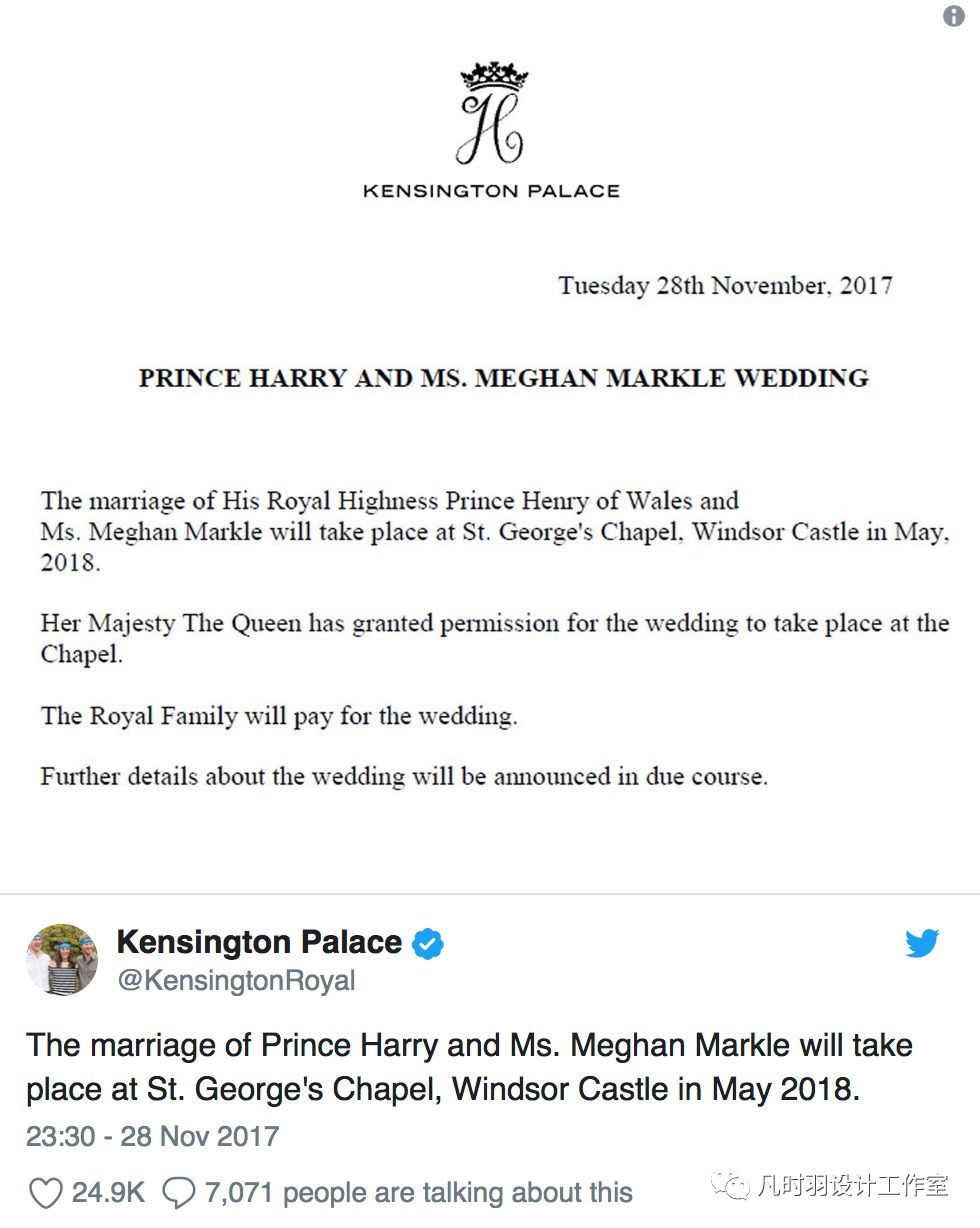Click 'Further details about the wedding' line
Image resolution: width=980 pixels, height=1228 pixels.
404,777
